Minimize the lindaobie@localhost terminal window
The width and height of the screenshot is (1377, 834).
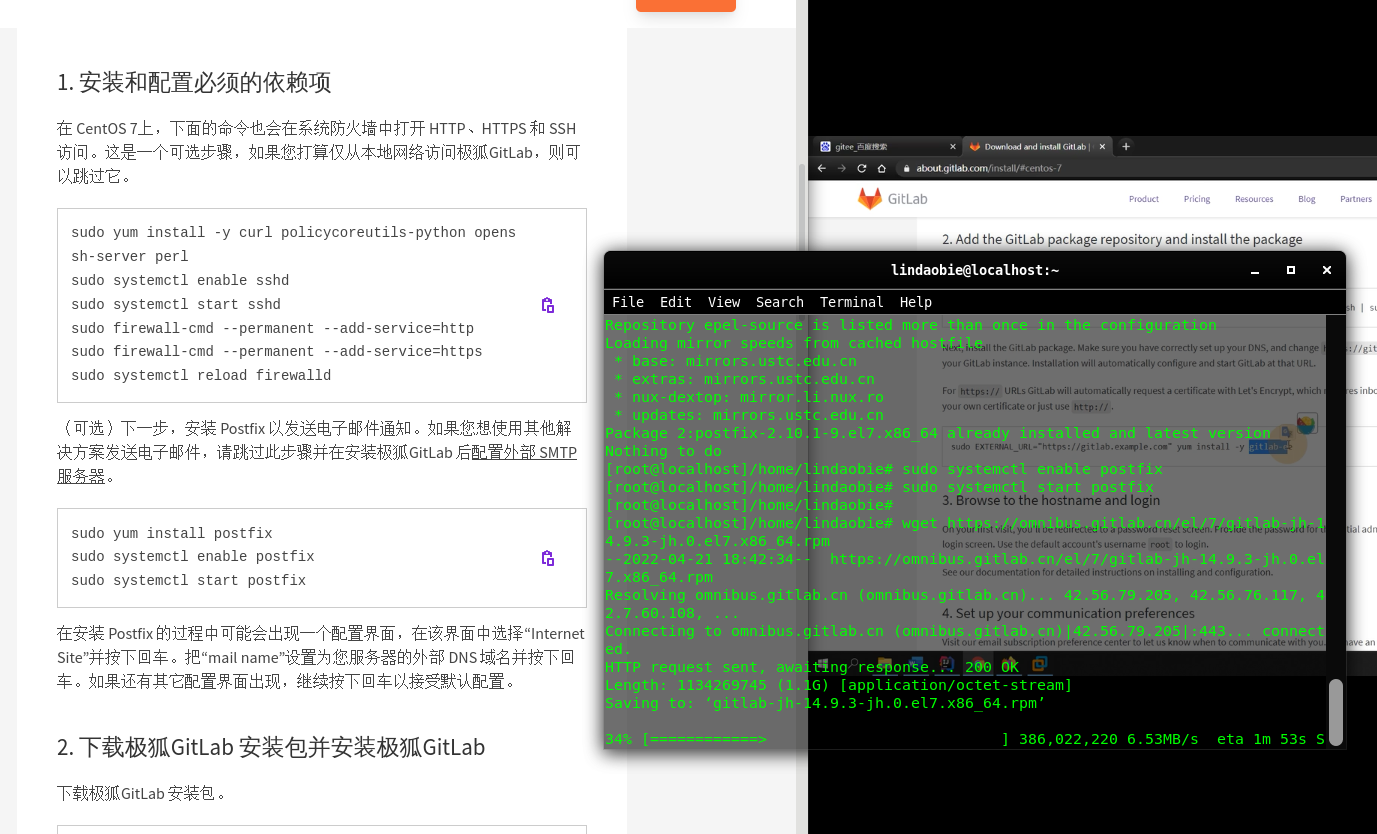(1256, 270)
